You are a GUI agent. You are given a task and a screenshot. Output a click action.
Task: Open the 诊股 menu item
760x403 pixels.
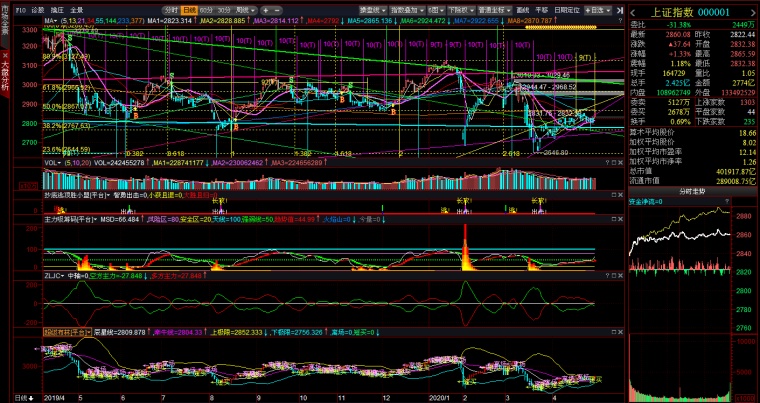point(37,10)
